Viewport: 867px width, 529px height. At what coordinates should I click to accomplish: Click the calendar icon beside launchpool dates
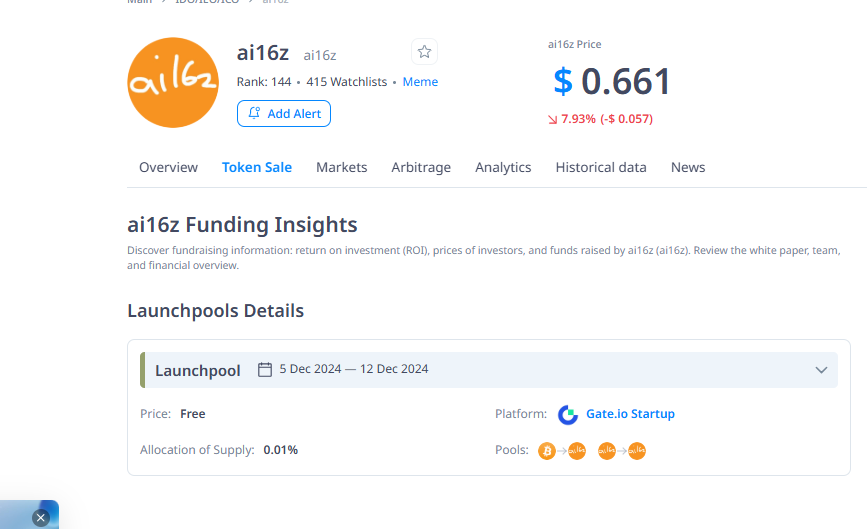265,369
